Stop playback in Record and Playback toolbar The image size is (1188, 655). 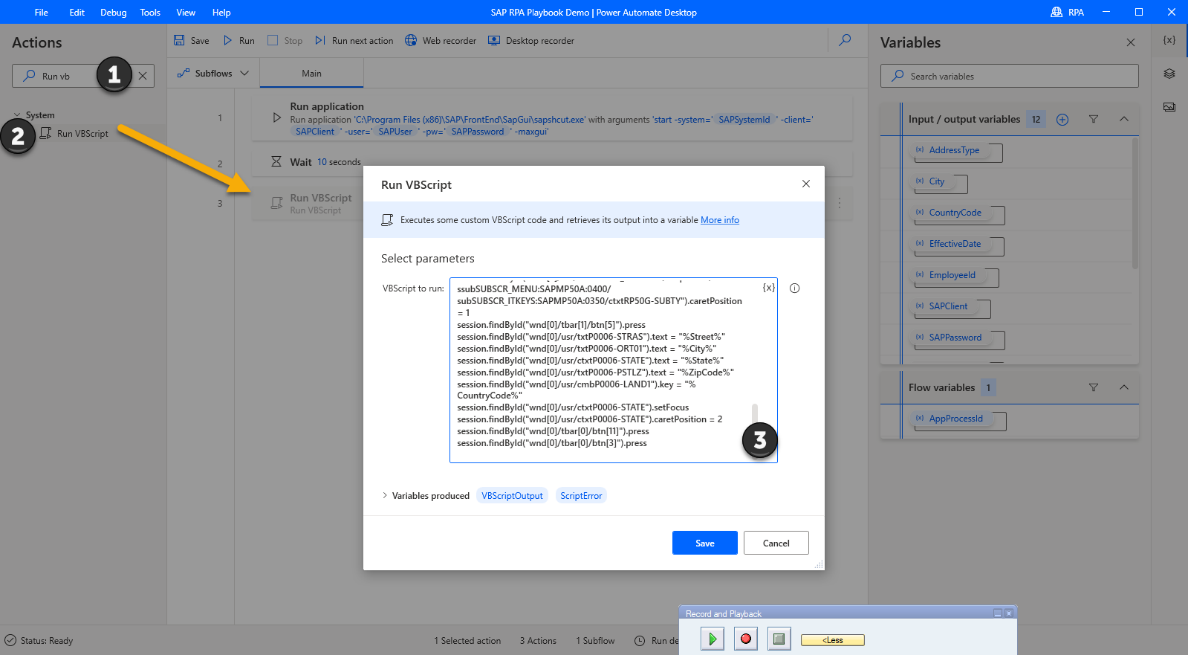[779, 638]
